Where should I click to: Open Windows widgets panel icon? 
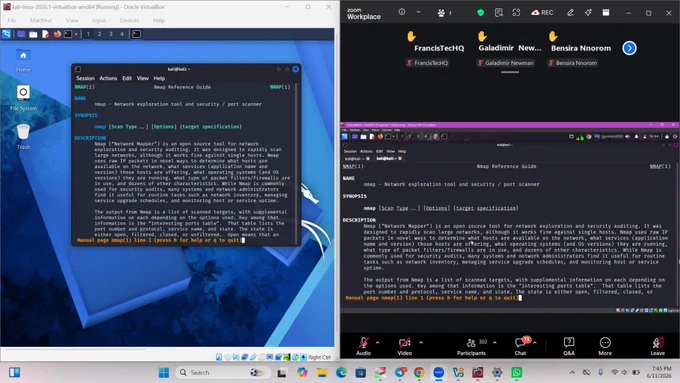pos(14,373)
